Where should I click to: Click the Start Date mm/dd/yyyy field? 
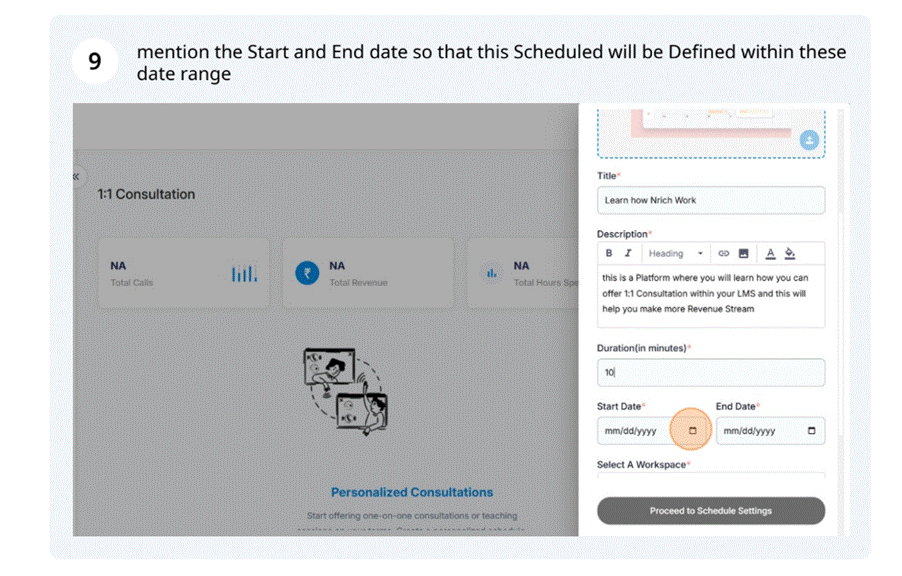pos(635,431)
